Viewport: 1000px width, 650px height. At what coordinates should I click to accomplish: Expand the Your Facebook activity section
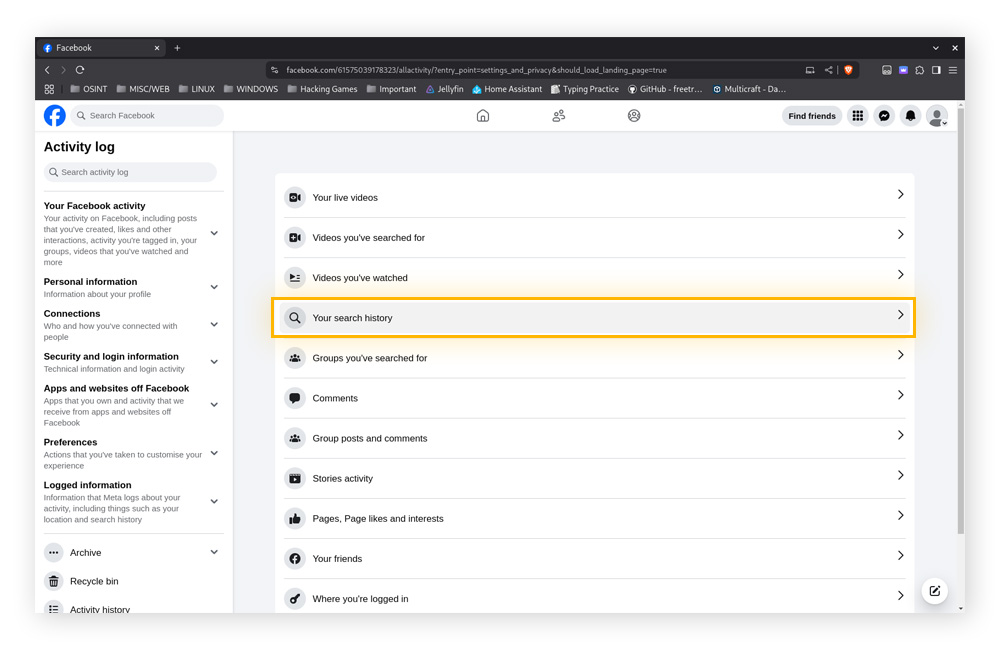(x=214, y=233)
